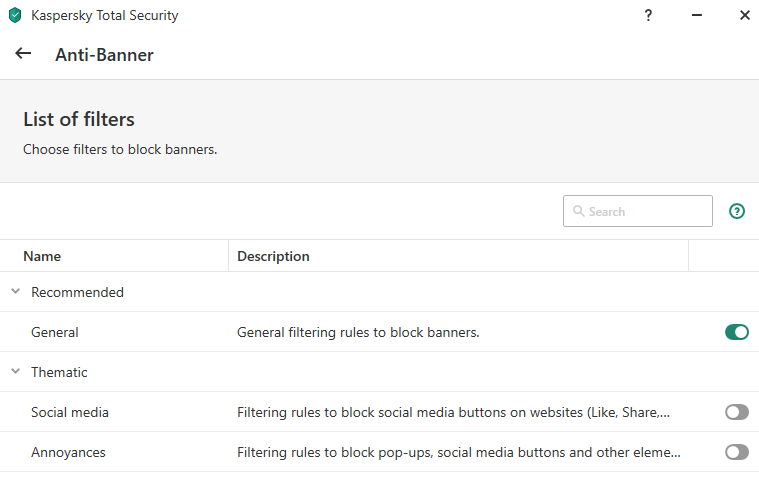759x483 pixels.
Task: Select the Annoyances filter name
Action: 68,453
